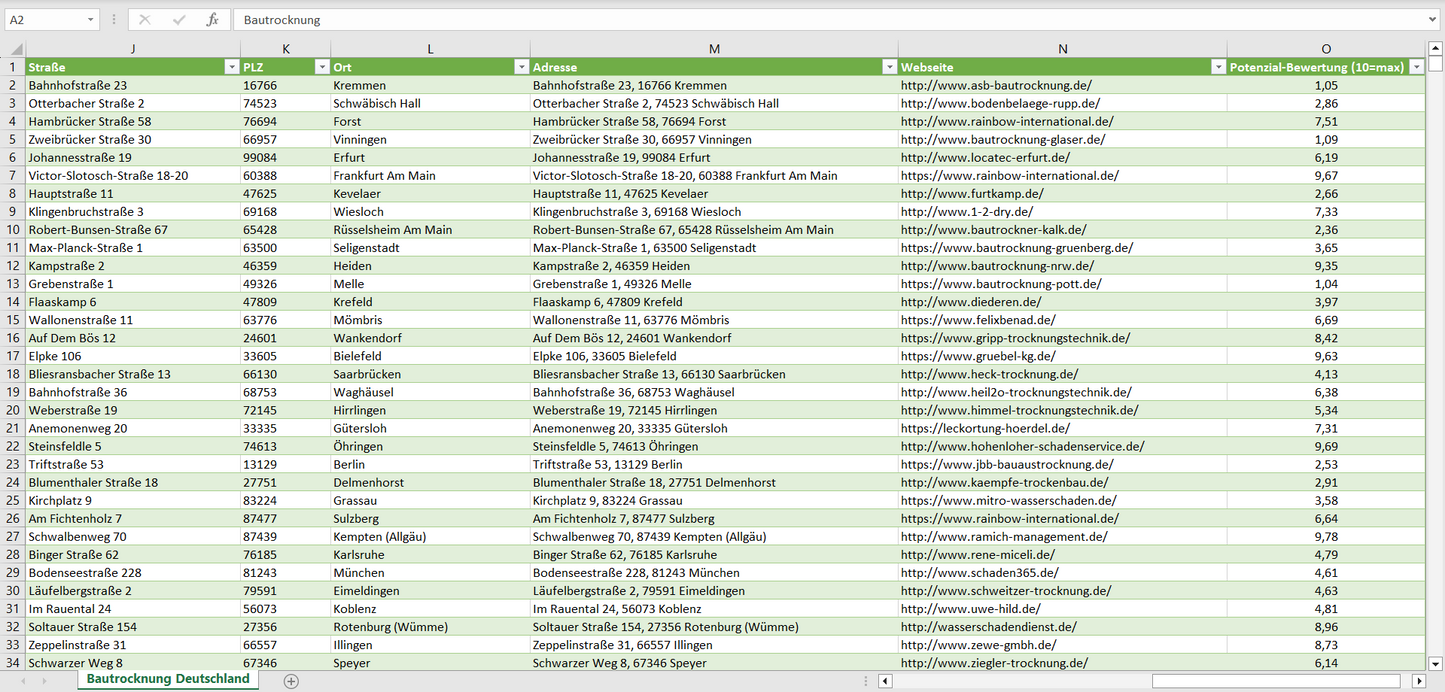Open the Potenzial-Bewertung filter dropdown

1416,67
